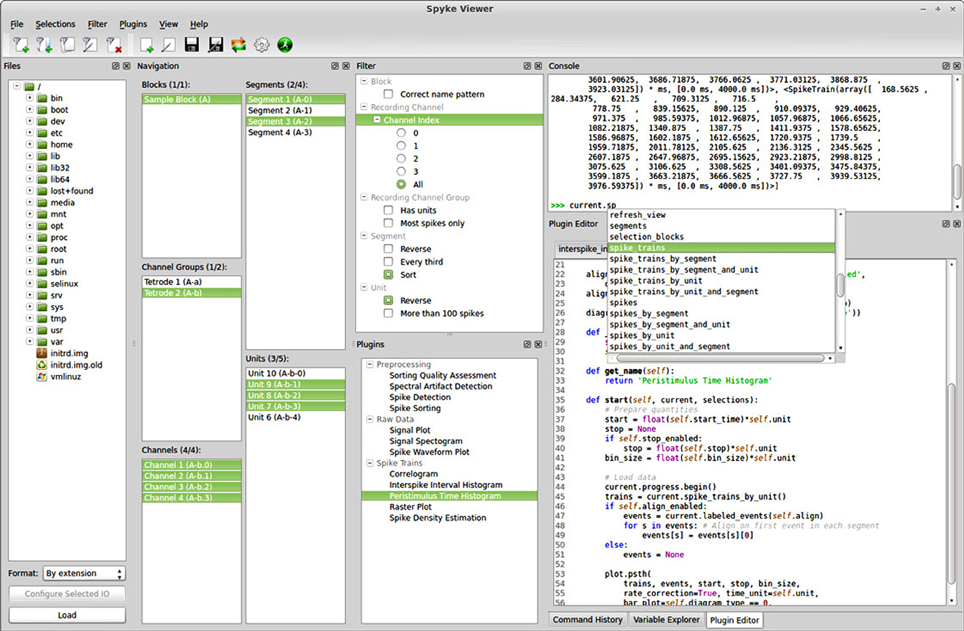
Task: Click the Load button
Action: point(67,615)
